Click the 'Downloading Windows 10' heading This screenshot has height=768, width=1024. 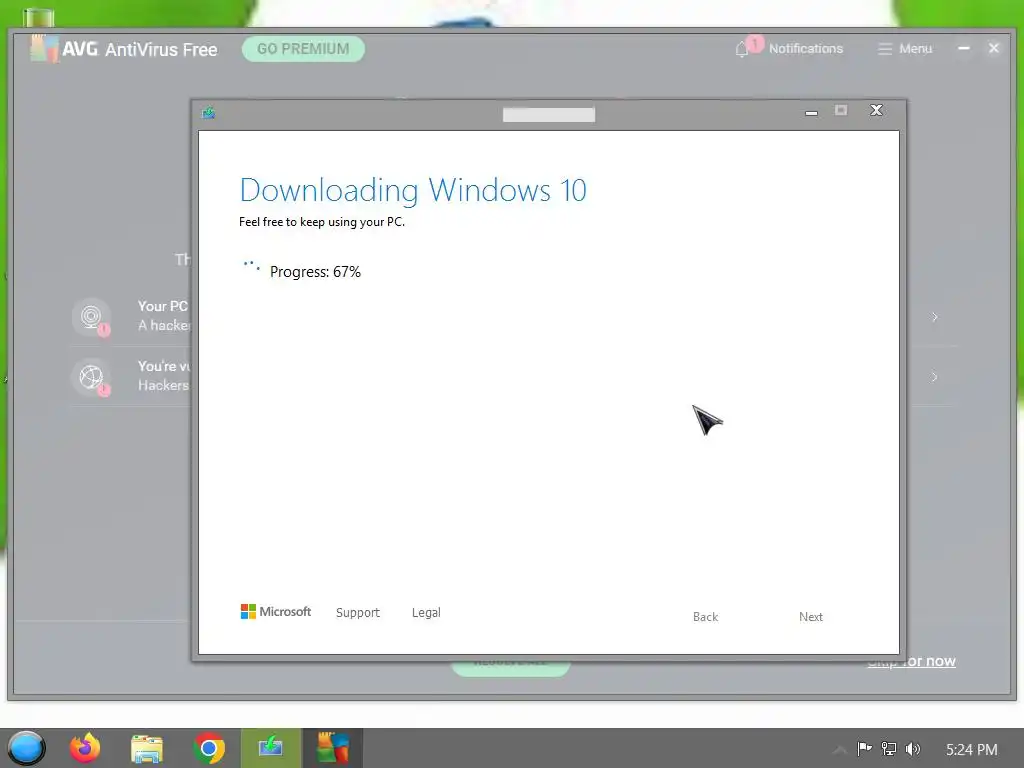click(x=413, y=190)
